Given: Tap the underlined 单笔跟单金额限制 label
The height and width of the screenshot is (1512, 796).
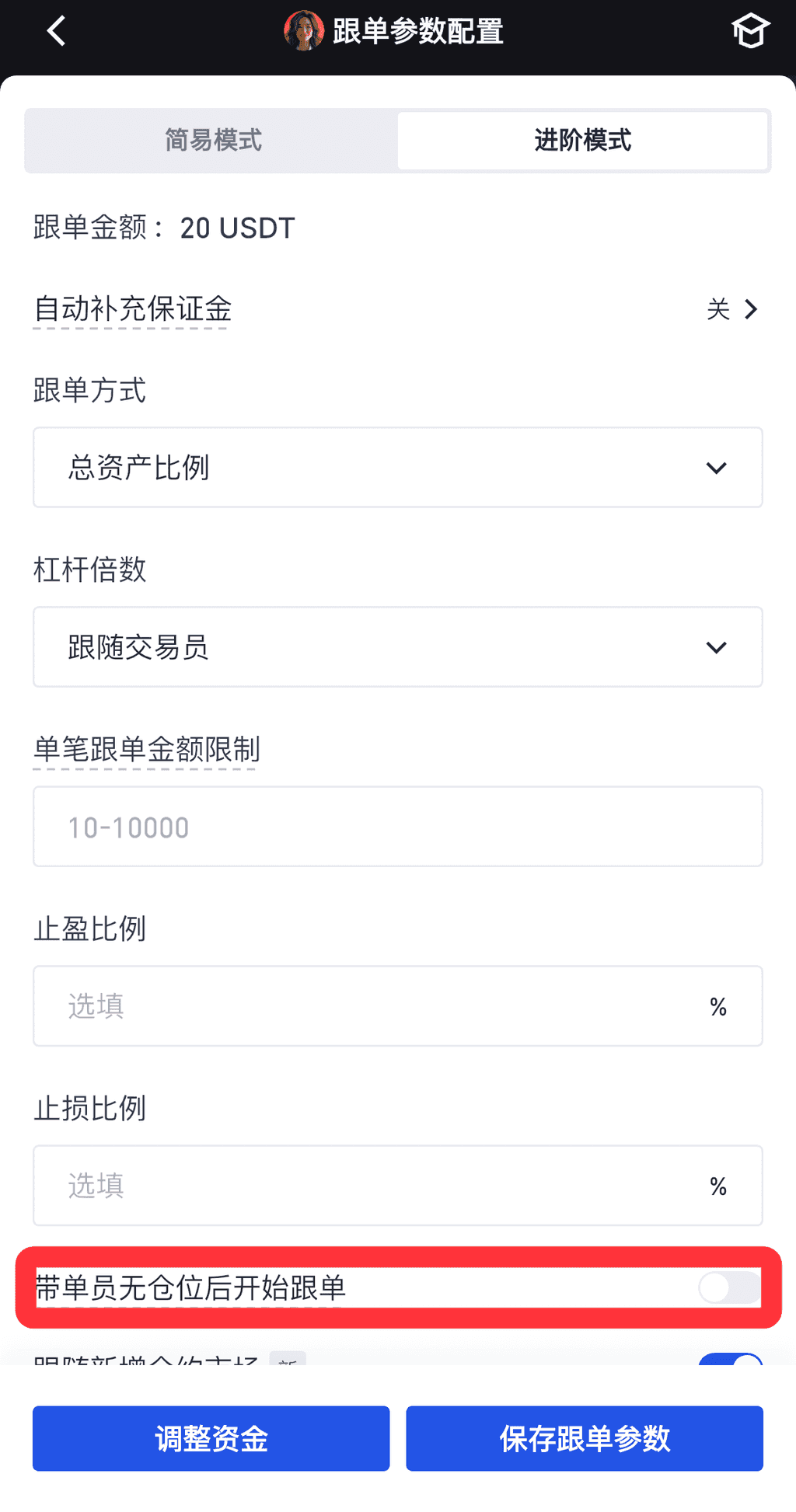Looking at the screenshot, I should click(147, 750).
